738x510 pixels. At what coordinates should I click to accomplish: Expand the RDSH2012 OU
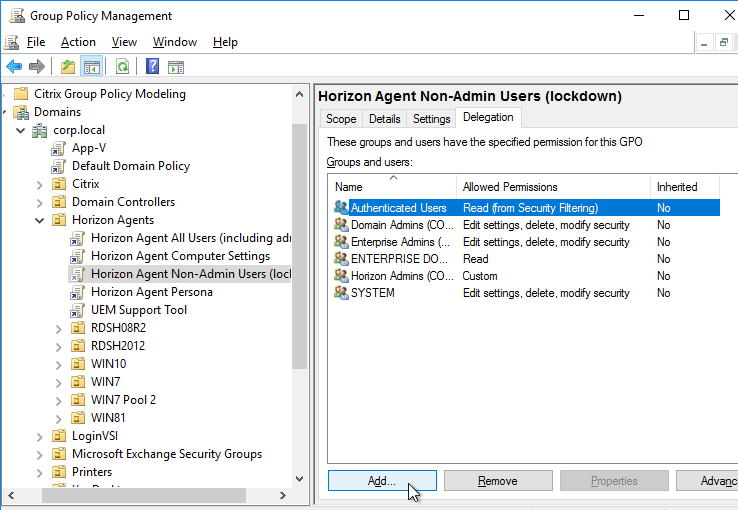[58, 347]
